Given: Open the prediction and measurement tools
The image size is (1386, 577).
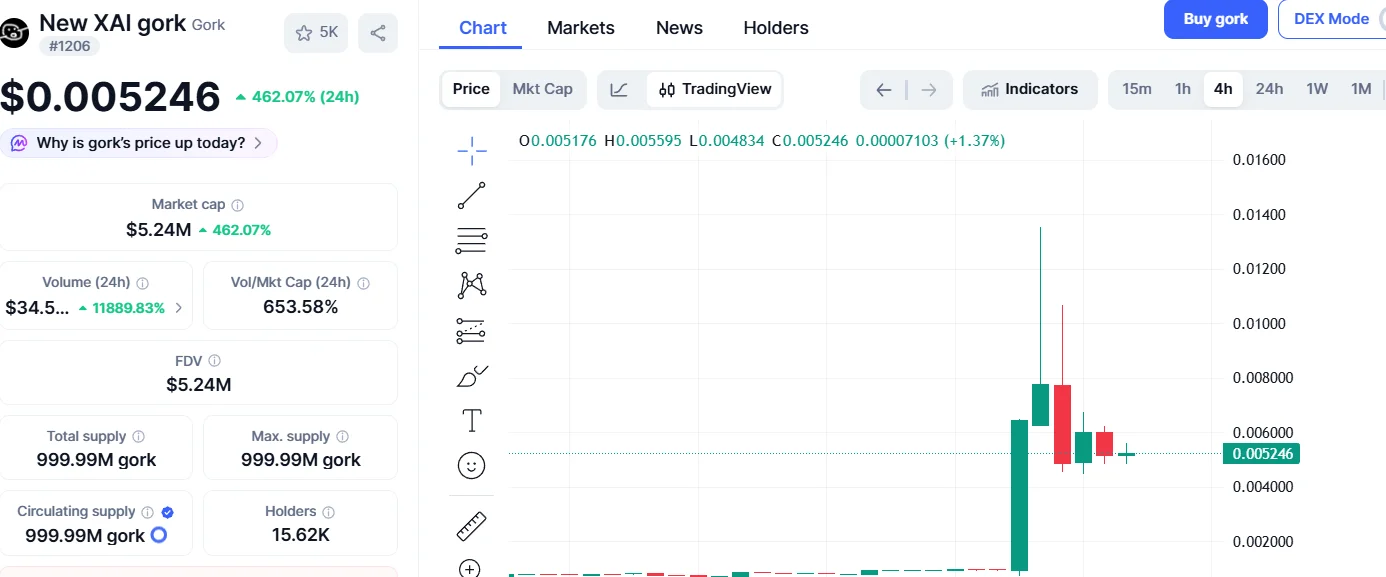Looking at the screenshot, I should [470, 330].
